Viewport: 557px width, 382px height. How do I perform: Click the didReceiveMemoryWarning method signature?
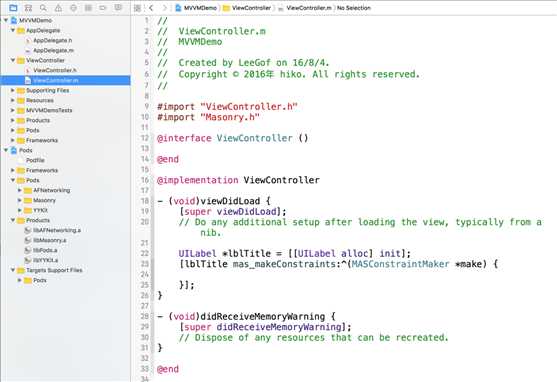click(246, 317)
